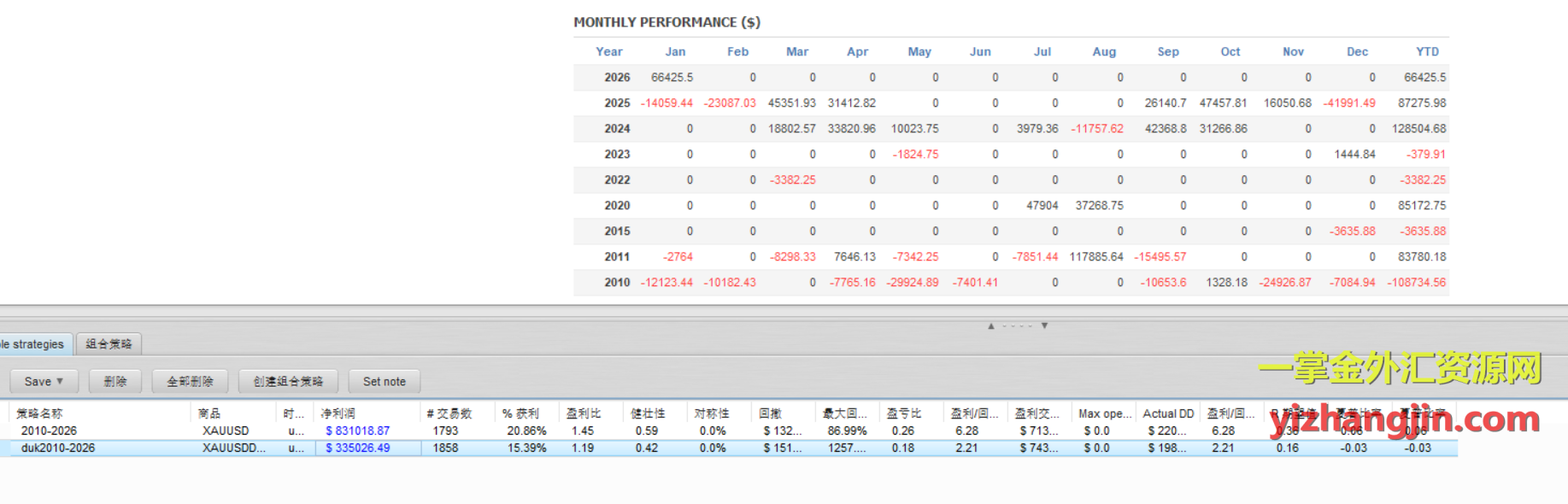This screenshot has width=1568, height=504.
Task: Click the up arrow on panel splitter
Action: pos(991,325)
